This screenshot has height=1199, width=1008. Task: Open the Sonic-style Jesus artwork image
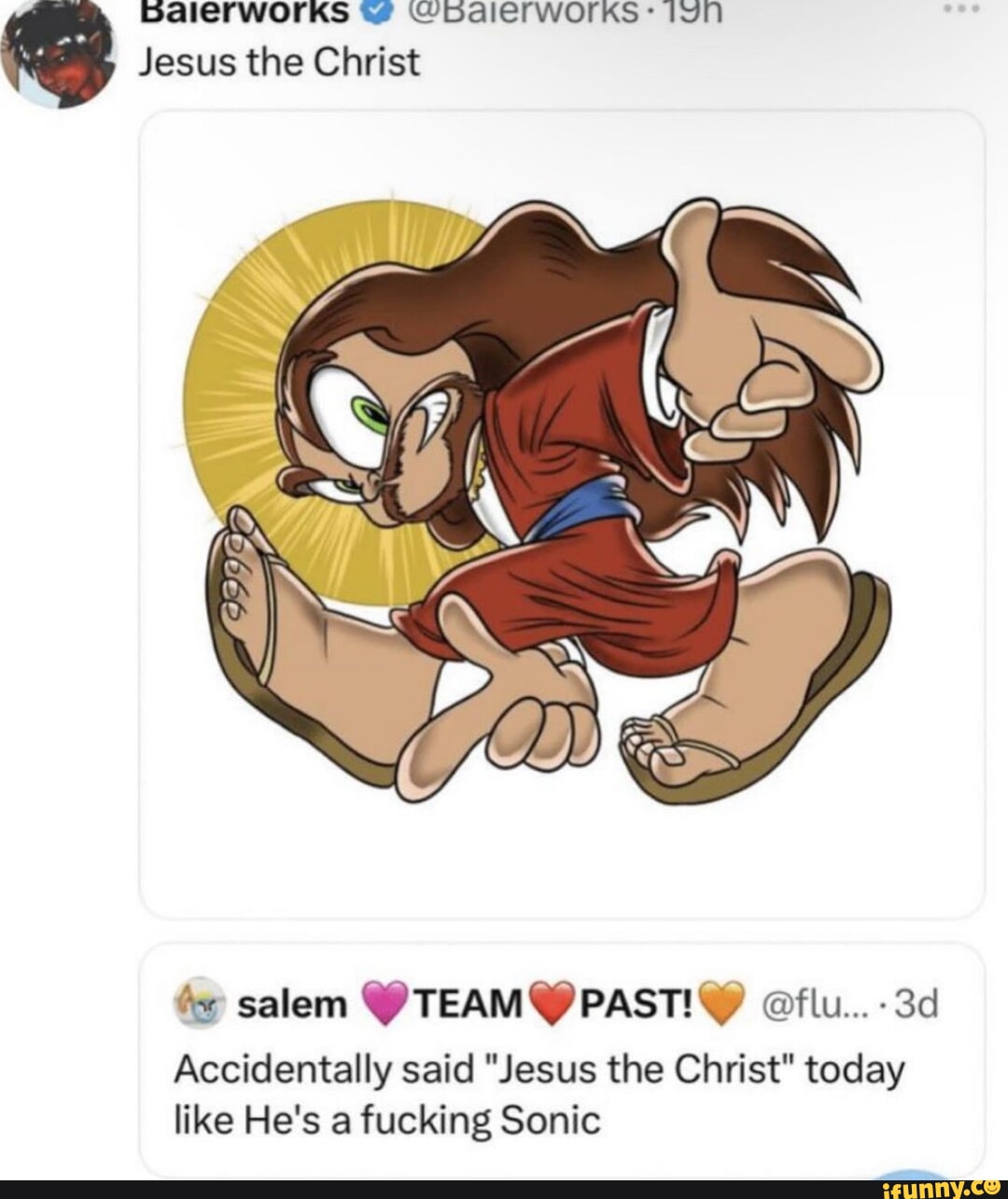[562, 513]
